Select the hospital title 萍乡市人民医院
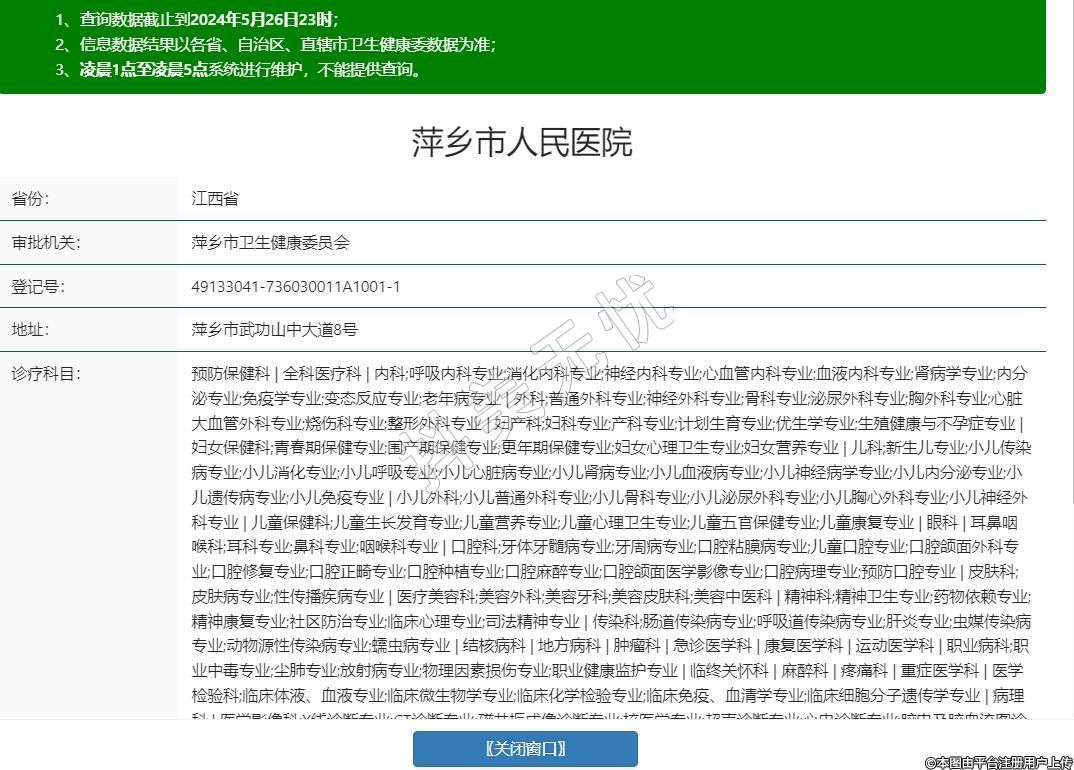The image size is (1074, 770). (522, 143)
